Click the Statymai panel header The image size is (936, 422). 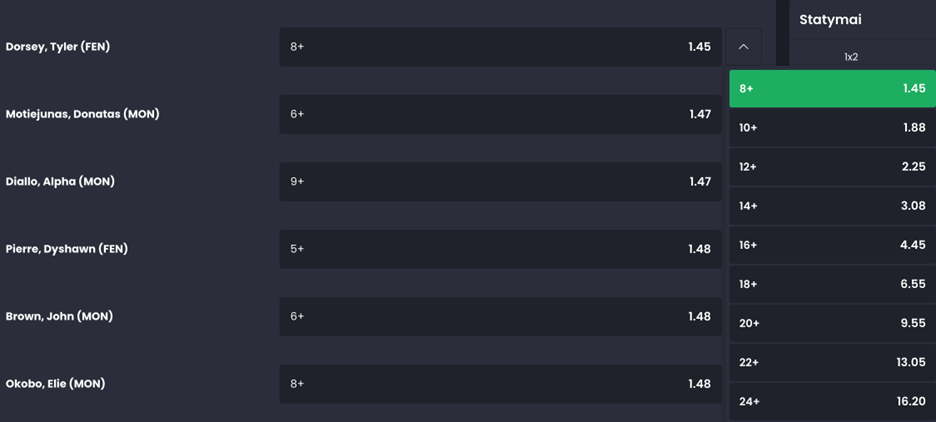[x=830, y=20]
